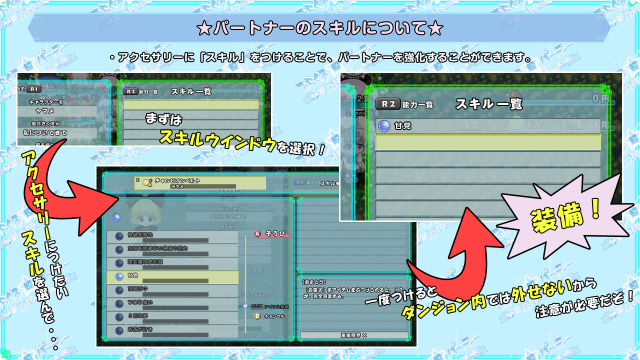Click the glowing blue orb beside character portrait
The image size is (640, 360).
[116, 218]
